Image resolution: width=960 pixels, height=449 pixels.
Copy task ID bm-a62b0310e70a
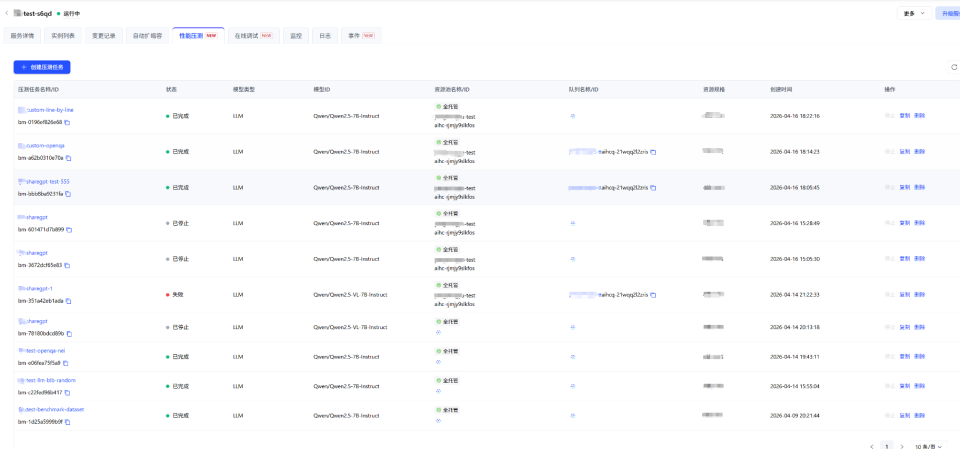[x=69, y=158]
